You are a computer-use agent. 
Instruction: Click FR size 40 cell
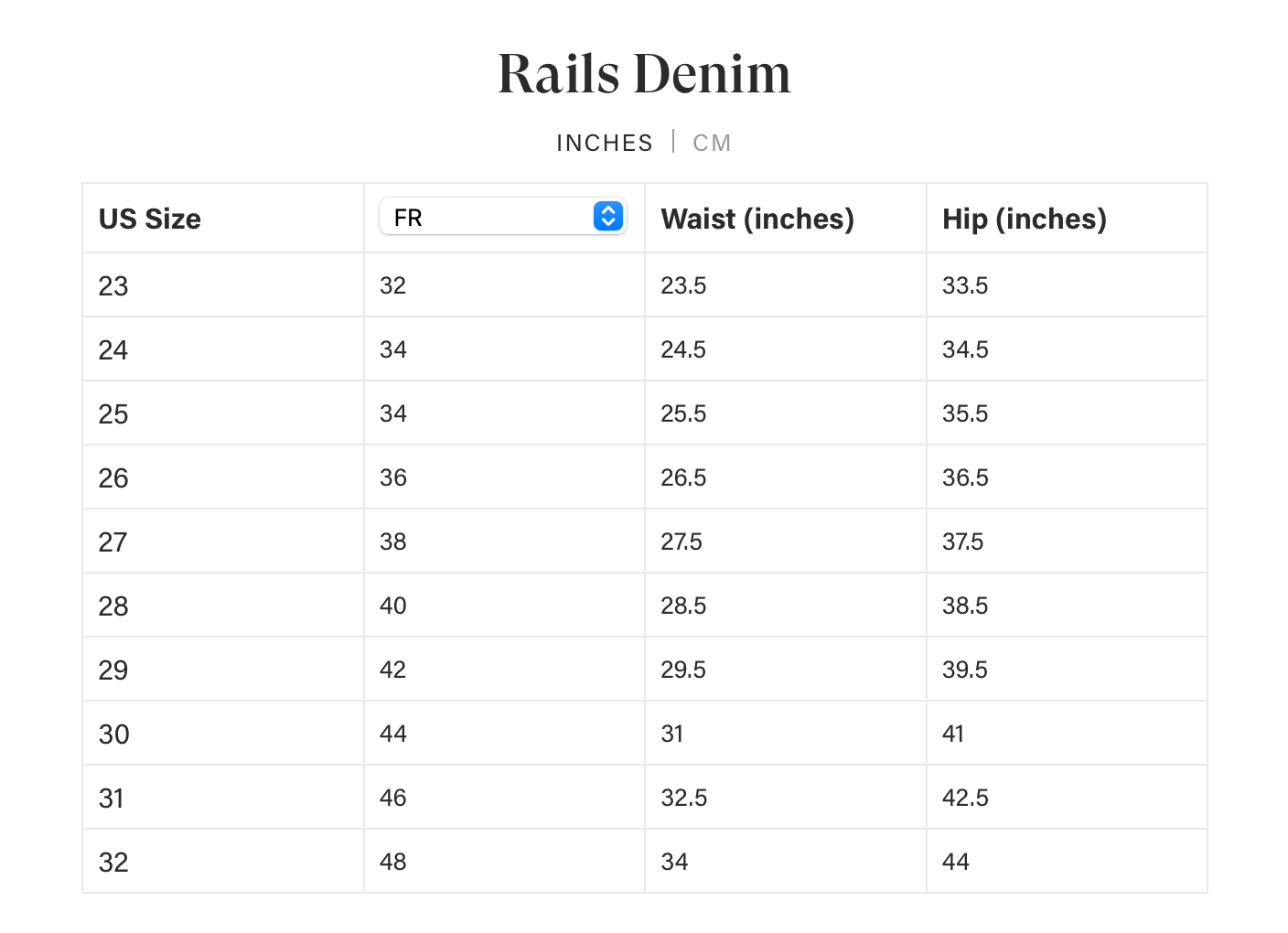point(393,606)
